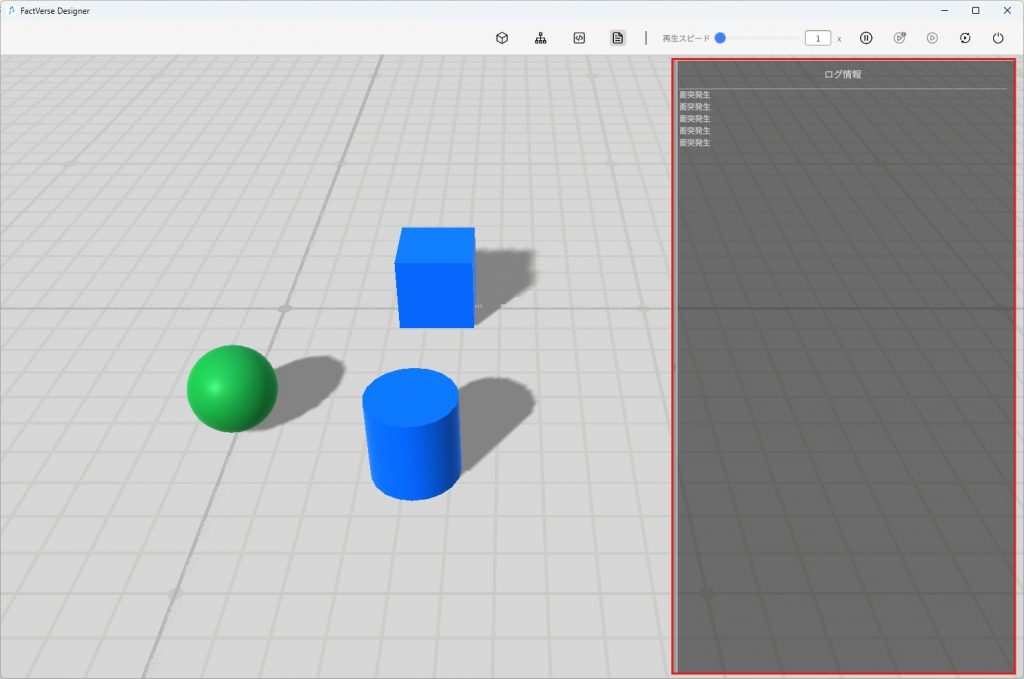Click the first 衝突発生 log entry
The image size is (1024, 679).
[x=695, y=95]
